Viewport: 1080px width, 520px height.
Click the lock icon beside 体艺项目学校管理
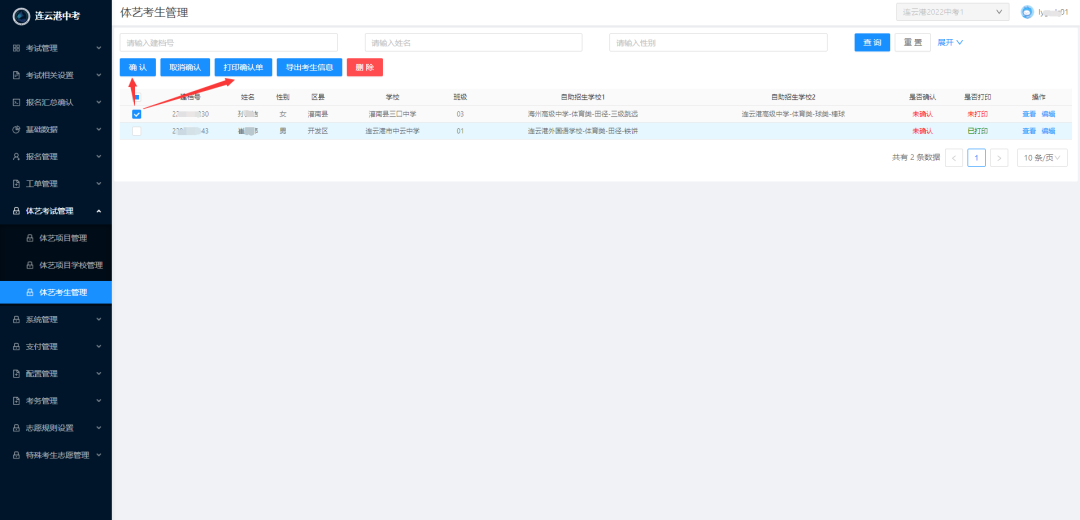[x=30, y=265]
